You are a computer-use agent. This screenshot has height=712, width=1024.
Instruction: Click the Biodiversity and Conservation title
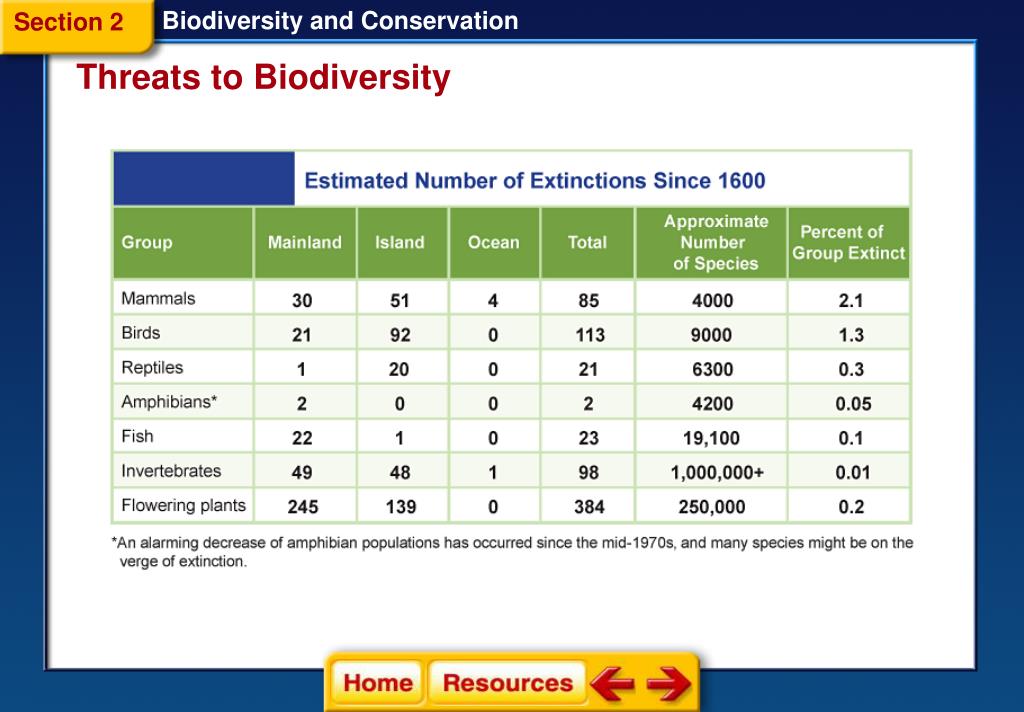tap(340, 21)
